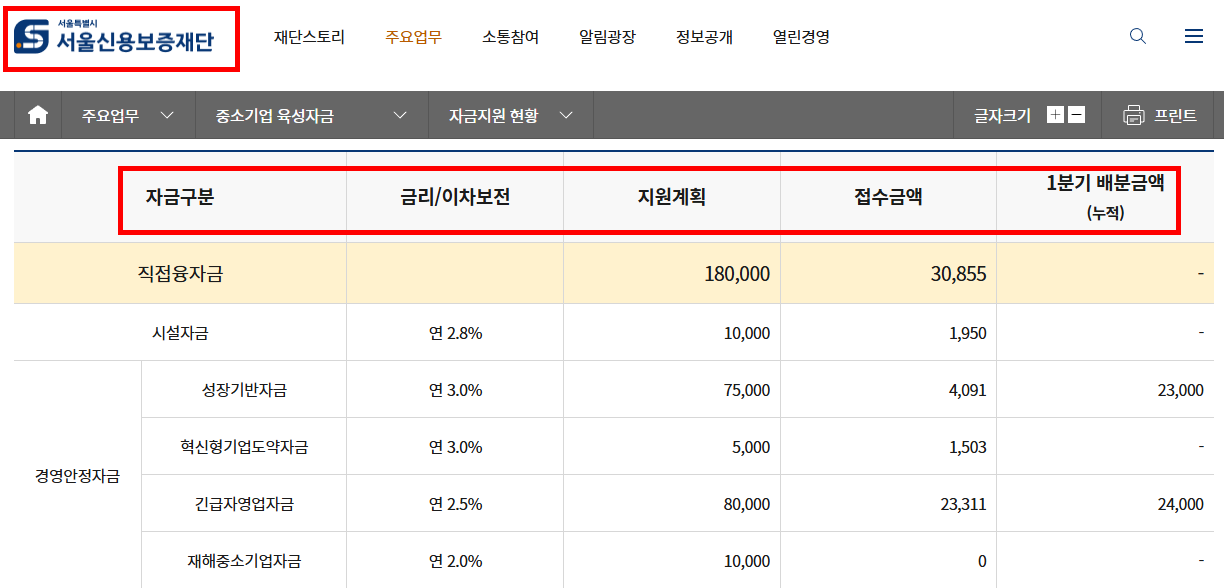Click the printer symbol next to 프린트 text
Screen dimensions: 1224x588
tap(1132, 114)
